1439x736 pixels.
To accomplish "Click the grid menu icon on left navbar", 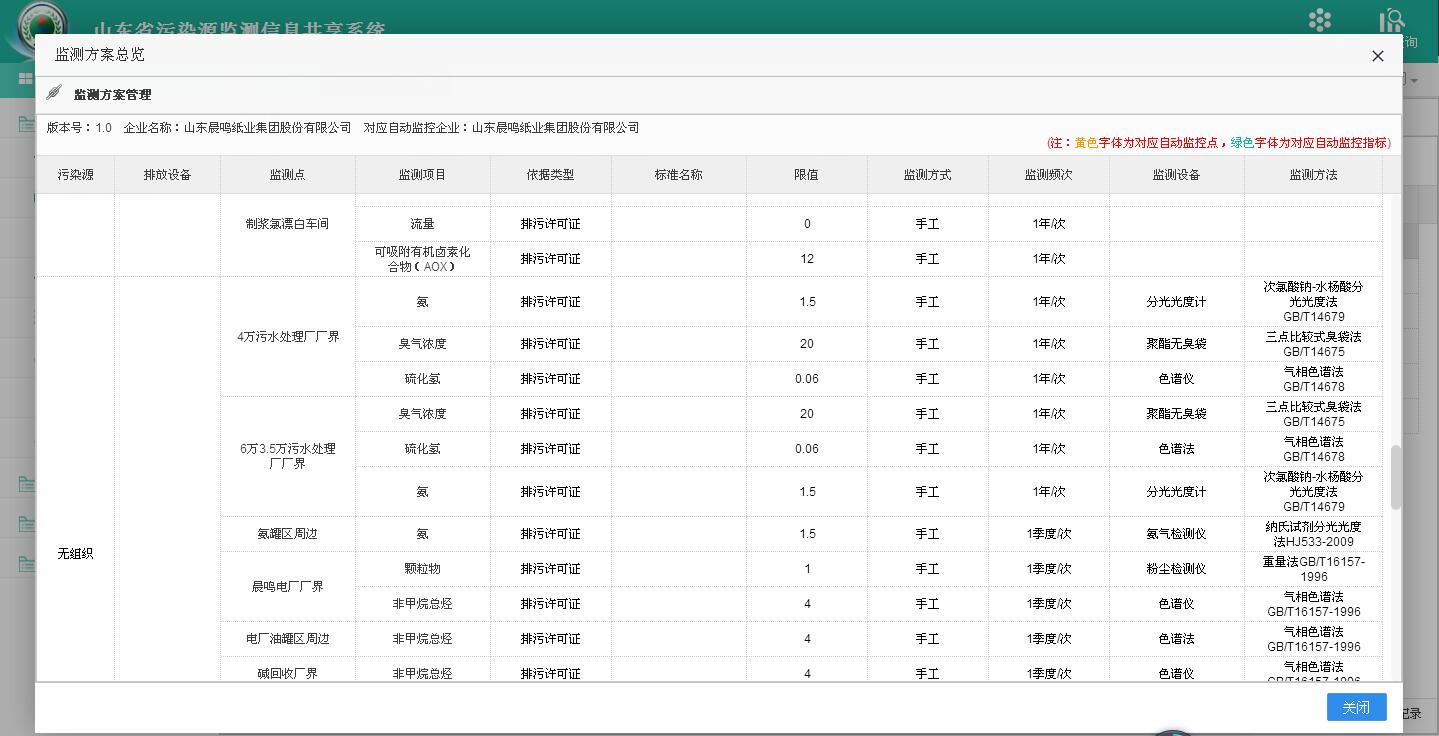I will tap(25, 79).
